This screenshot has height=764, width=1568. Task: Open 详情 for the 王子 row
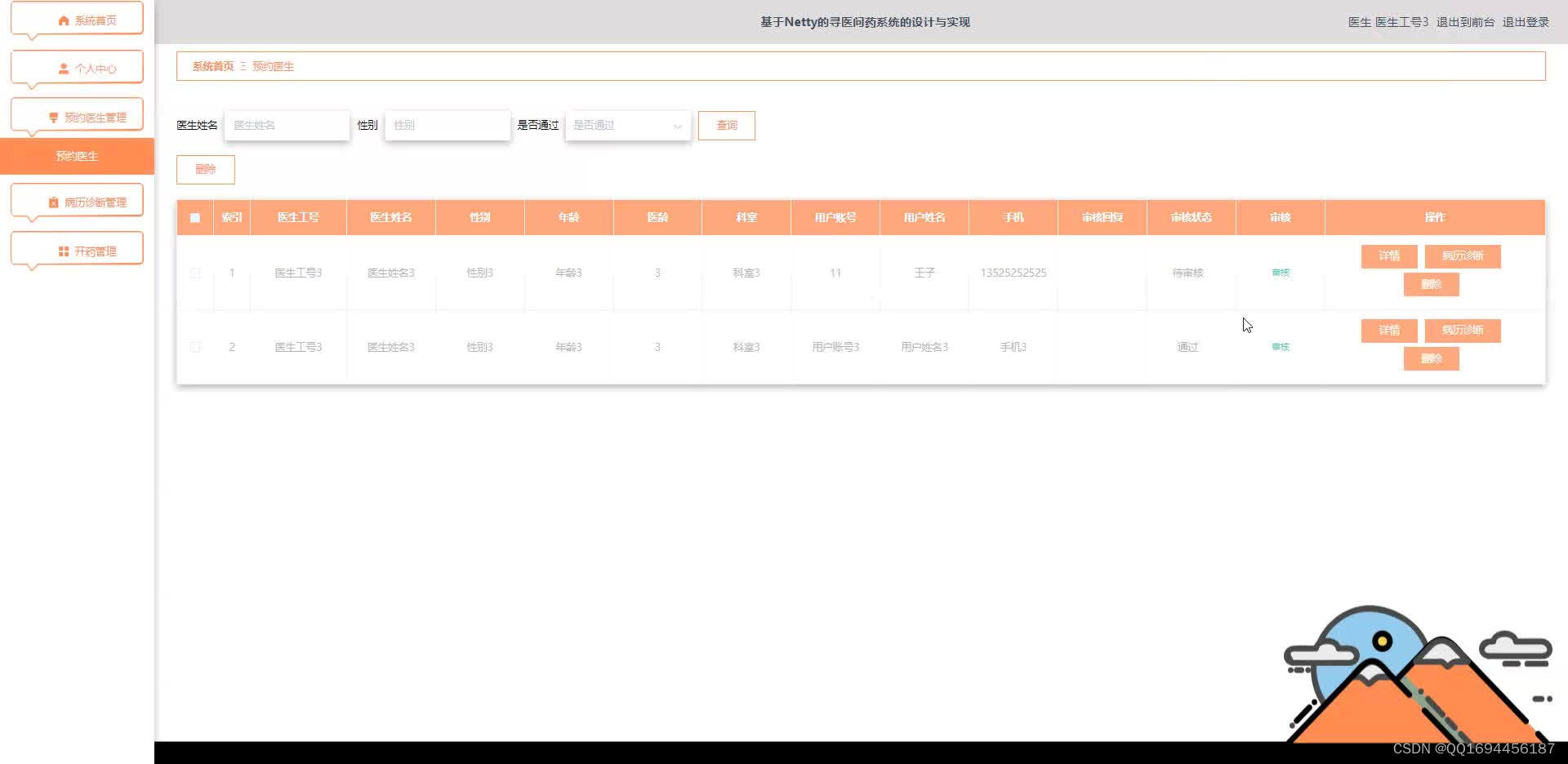tap(1389, 256)
